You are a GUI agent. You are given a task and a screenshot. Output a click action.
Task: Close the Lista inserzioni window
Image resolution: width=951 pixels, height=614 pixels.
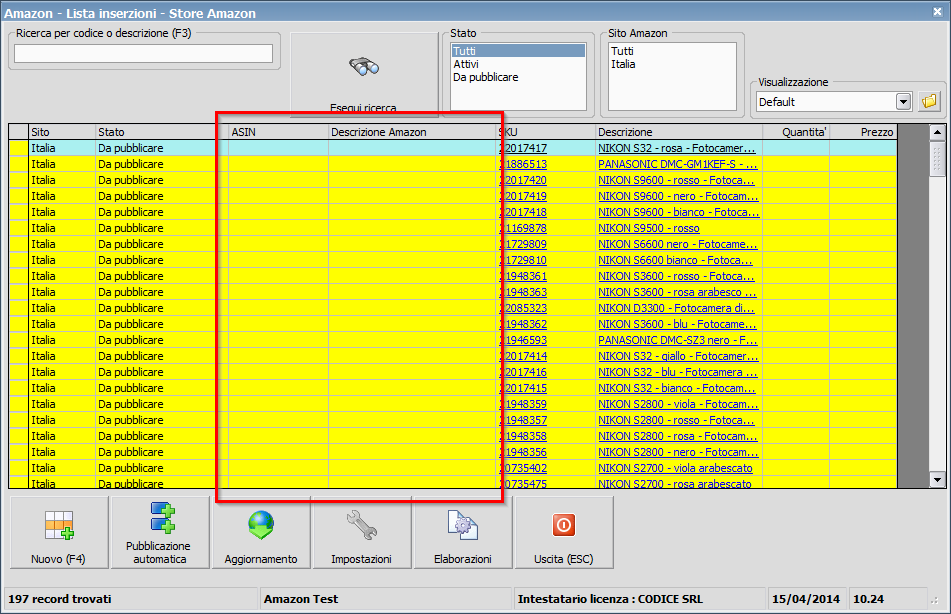938,12
